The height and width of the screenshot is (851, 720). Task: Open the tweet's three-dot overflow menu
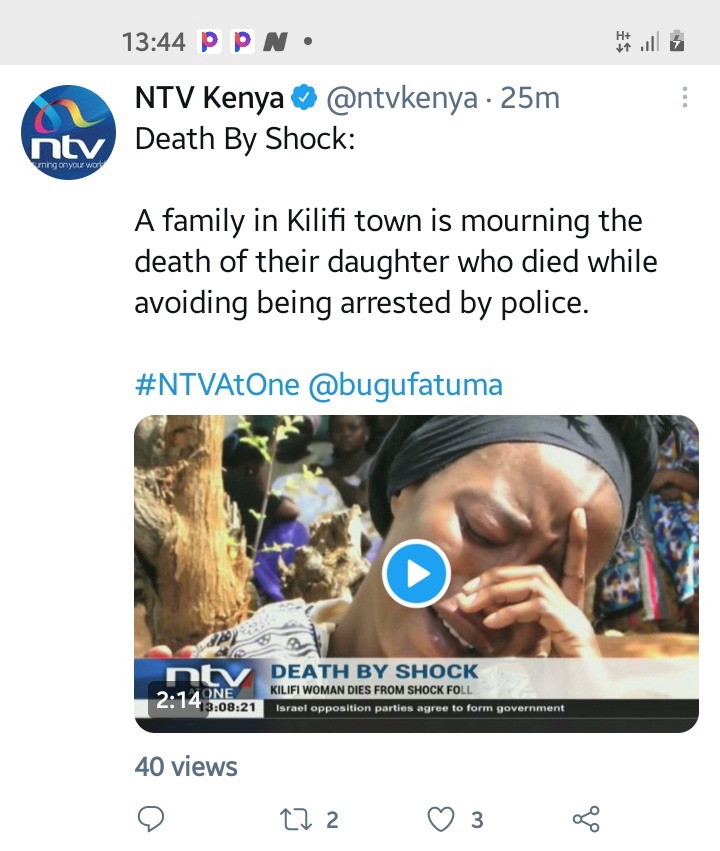[685, 97]
